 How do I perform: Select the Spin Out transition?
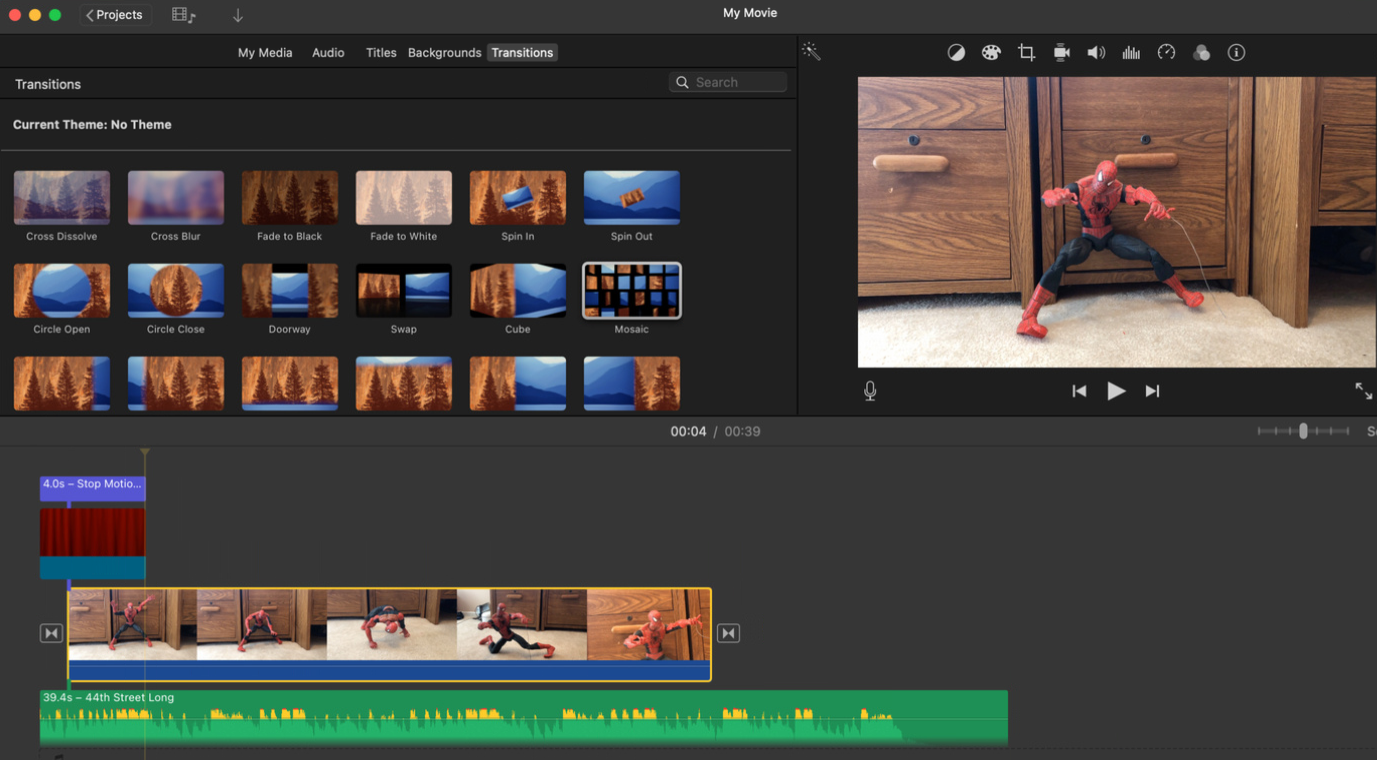click(632, 198)
